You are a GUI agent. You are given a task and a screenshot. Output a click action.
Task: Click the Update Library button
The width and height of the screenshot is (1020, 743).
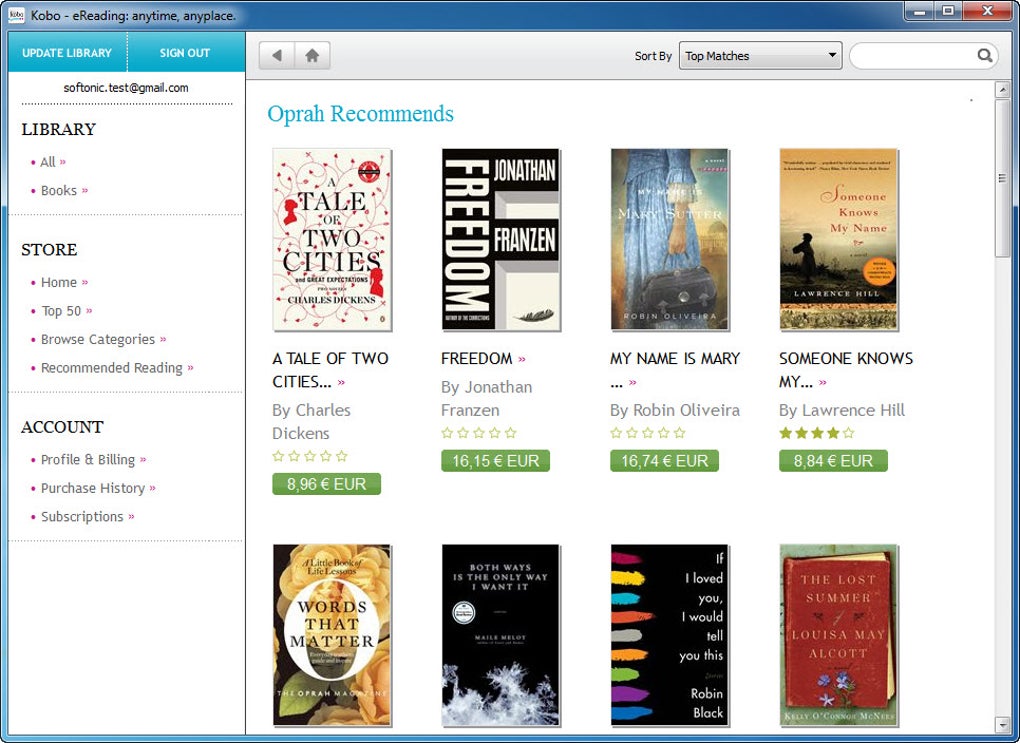(x=67, y=53)
